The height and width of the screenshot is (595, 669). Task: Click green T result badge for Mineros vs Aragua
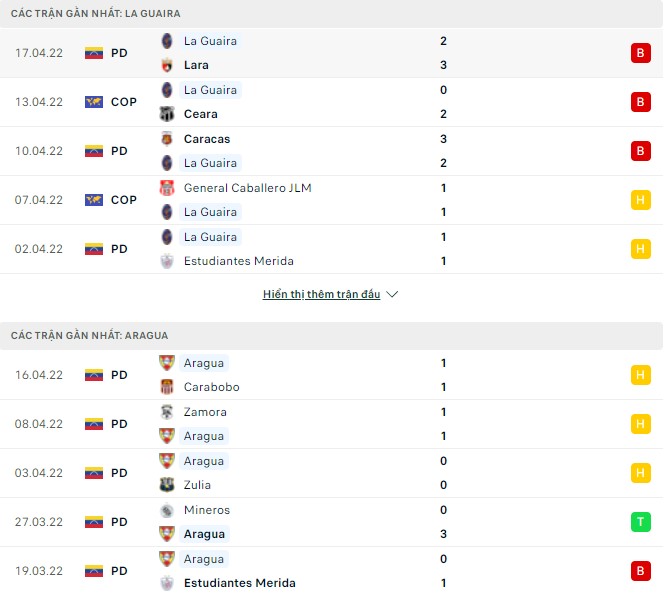pyautogui.click(x=640, y=522)
